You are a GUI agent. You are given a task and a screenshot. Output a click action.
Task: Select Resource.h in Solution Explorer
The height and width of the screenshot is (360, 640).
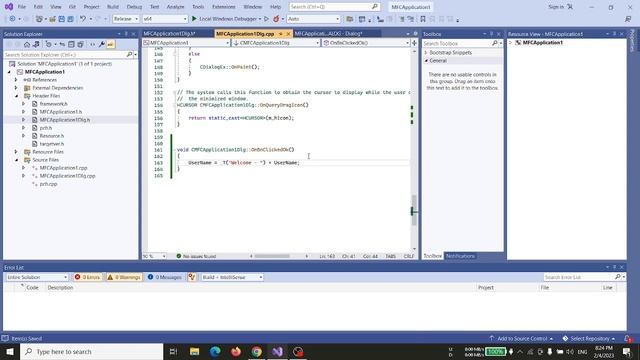click(52, 136)
